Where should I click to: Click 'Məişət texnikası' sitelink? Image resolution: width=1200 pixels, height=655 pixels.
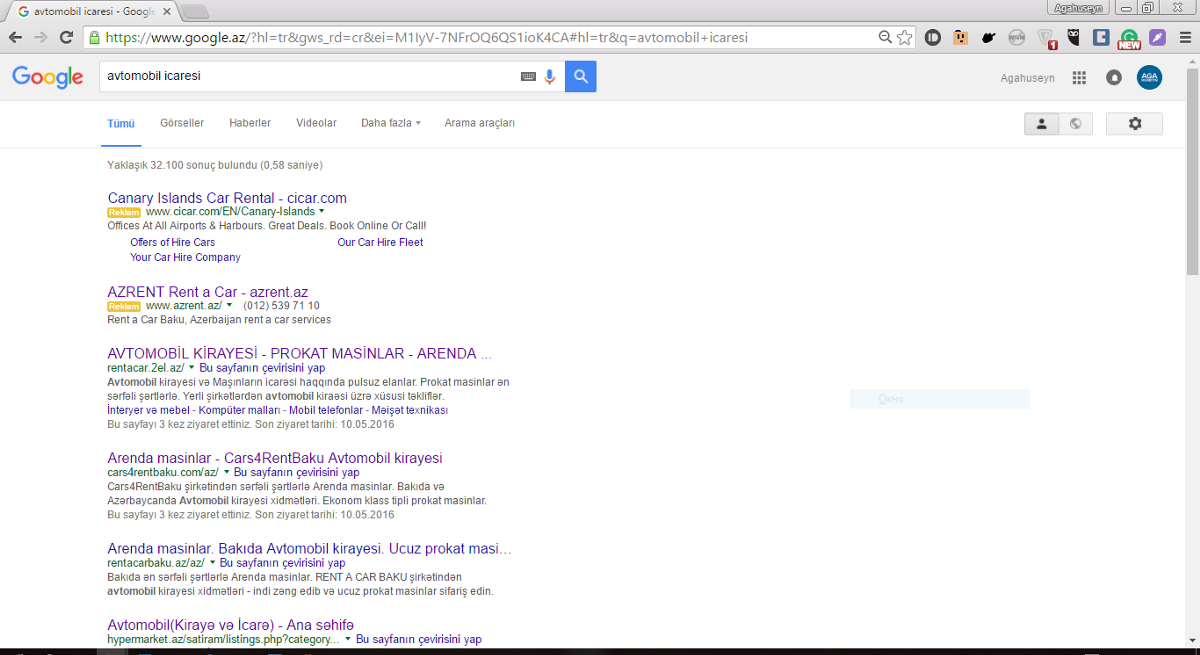tap(409, 410)
